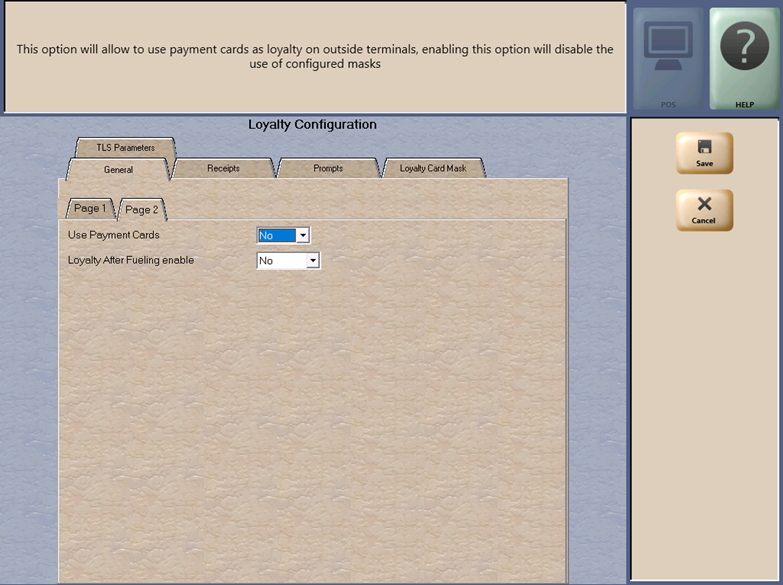The height and width of the screenshot is (585, 783).
Task: Select the General tab
Action: pos(118,169)
